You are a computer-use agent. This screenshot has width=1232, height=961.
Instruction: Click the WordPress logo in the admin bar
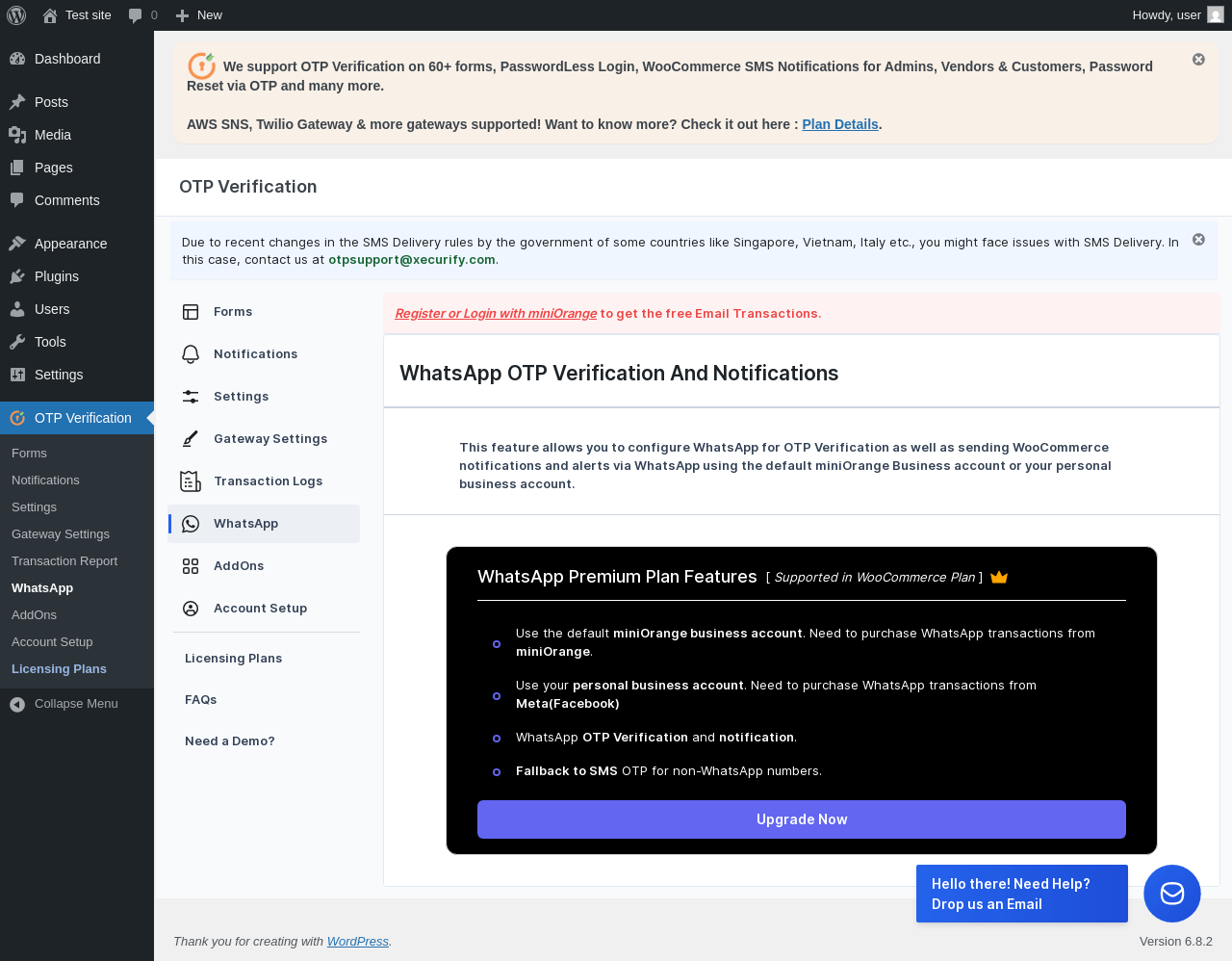click(16, 15)
